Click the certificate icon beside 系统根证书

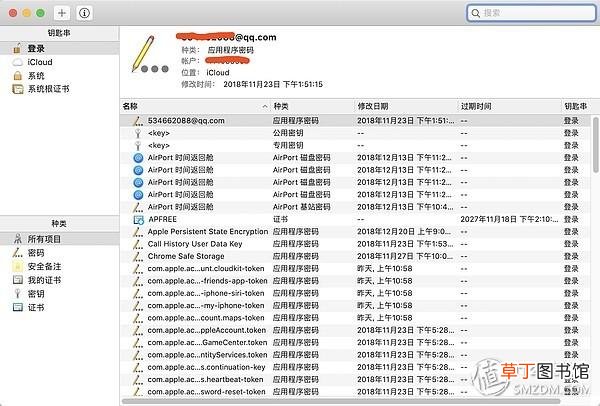18,89
